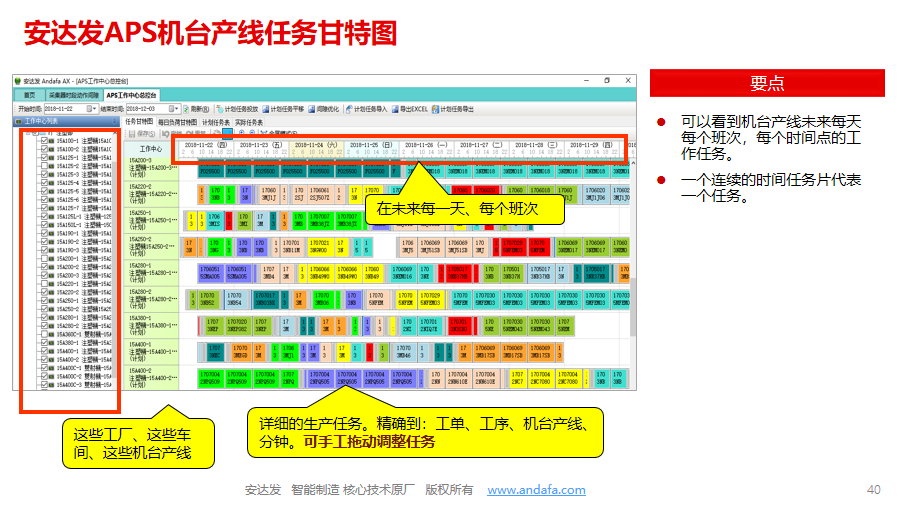Click the 计划任务导入 import icon
907x509 pixels.
[x=349, y=109]
